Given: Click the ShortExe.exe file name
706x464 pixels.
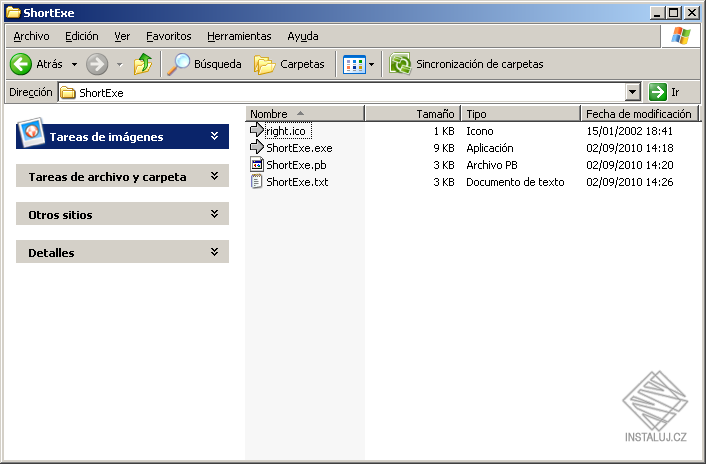Looking at the screenshot, I should [x=299, y=148].
